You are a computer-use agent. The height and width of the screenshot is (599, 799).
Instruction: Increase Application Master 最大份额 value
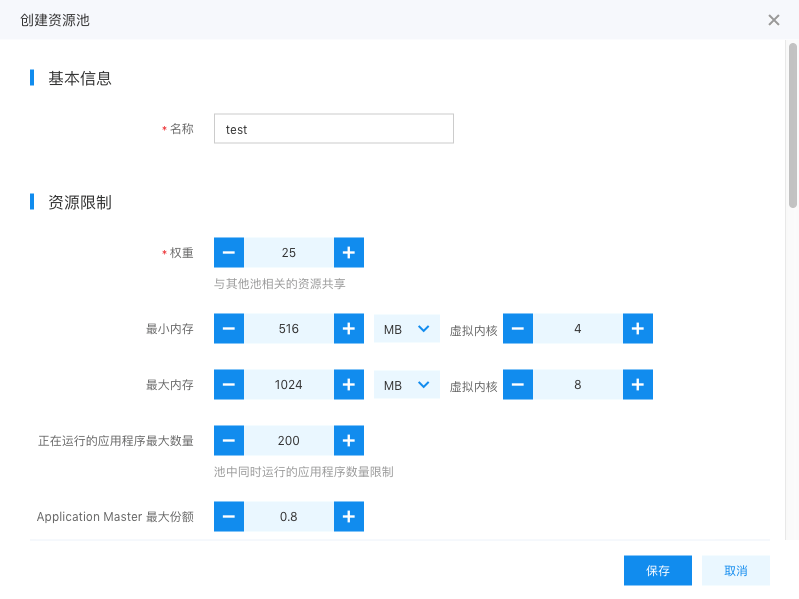349,516
